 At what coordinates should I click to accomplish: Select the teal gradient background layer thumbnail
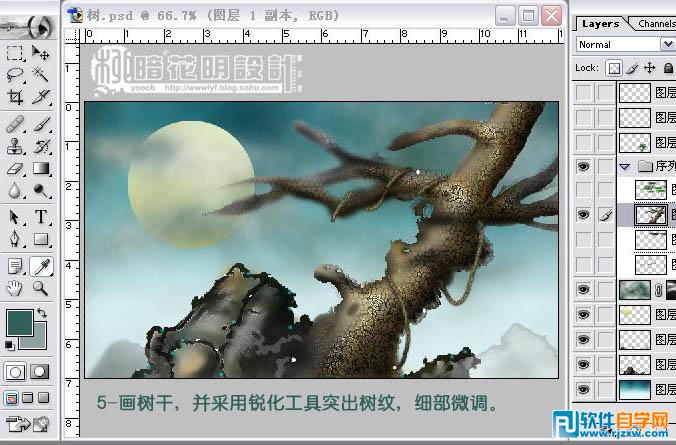coord(635,390)
